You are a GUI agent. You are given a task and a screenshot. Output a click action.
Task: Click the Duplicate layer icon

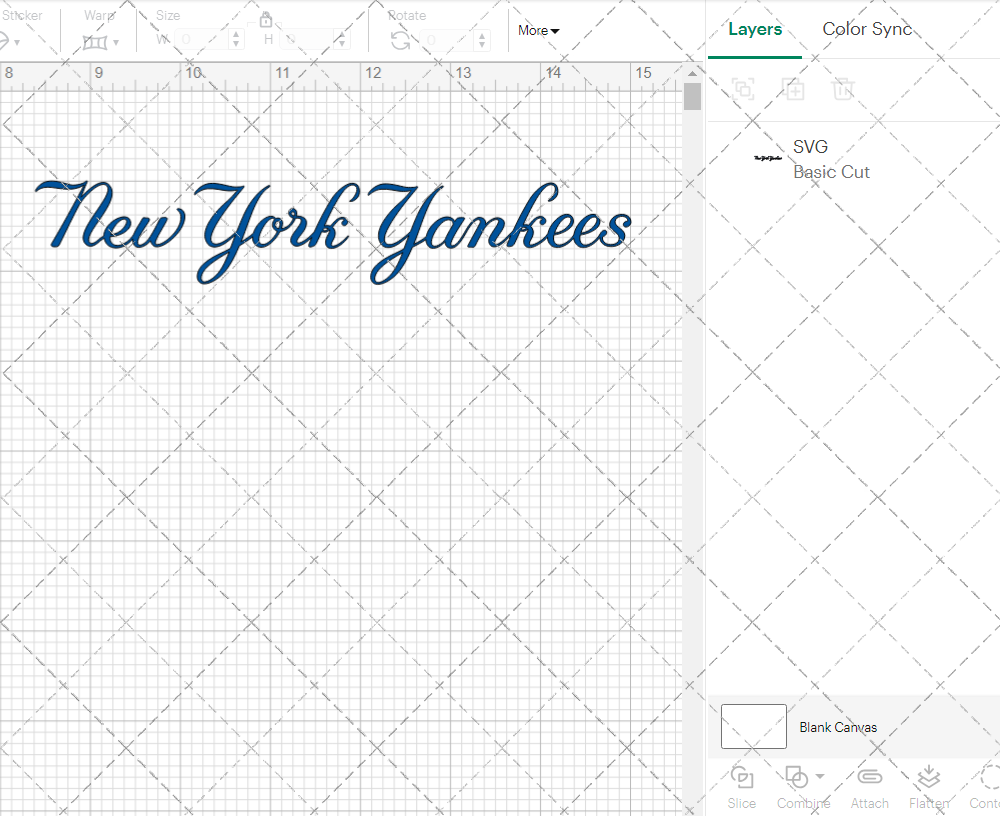[x=793, y=89]
